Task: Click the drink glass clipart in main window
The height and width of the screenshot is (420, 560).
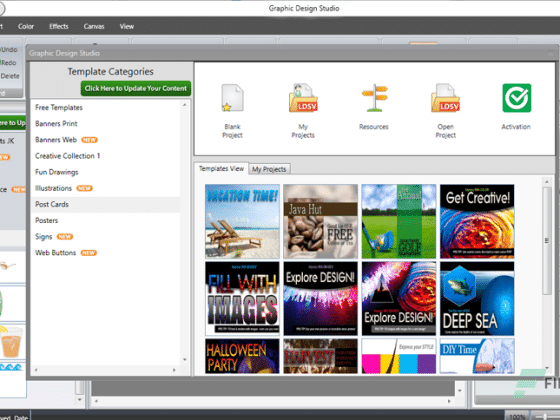Action: coord(11,341)
